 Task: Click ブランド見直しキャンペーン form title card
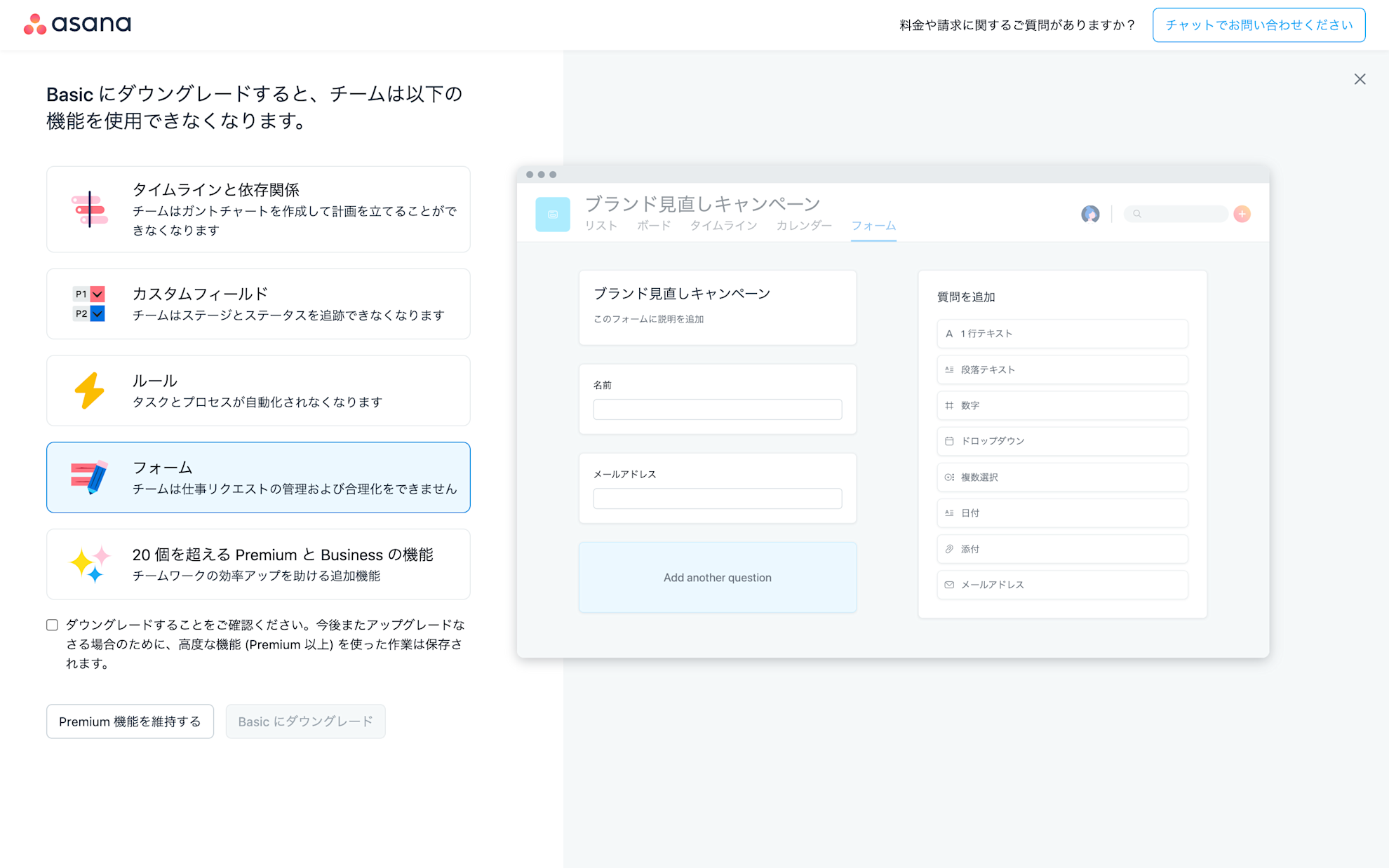pyautogui.click(x=717, y=308)
